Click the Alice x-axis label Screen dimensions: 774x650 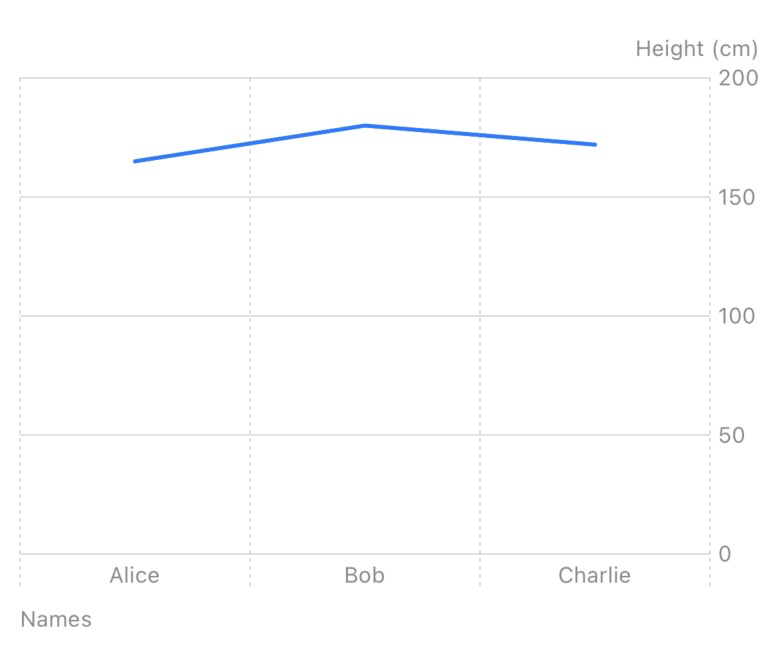pos(135,575)
